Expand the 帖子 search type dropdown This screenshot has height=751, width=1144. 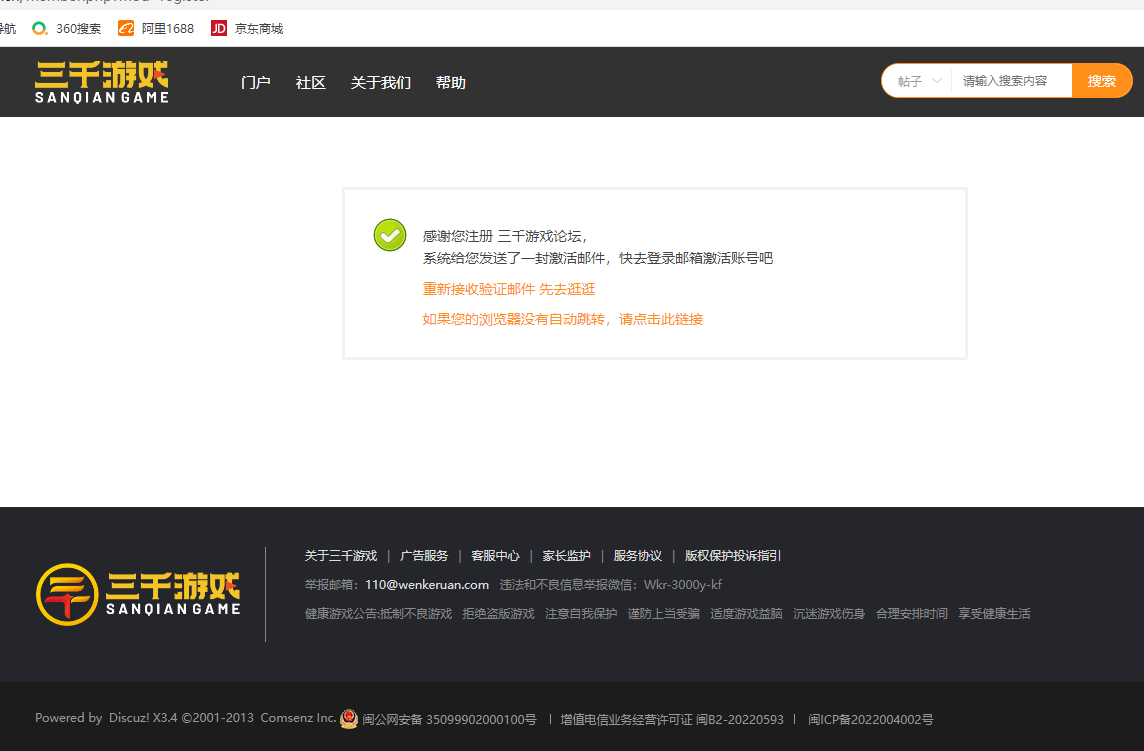point(918,81)
